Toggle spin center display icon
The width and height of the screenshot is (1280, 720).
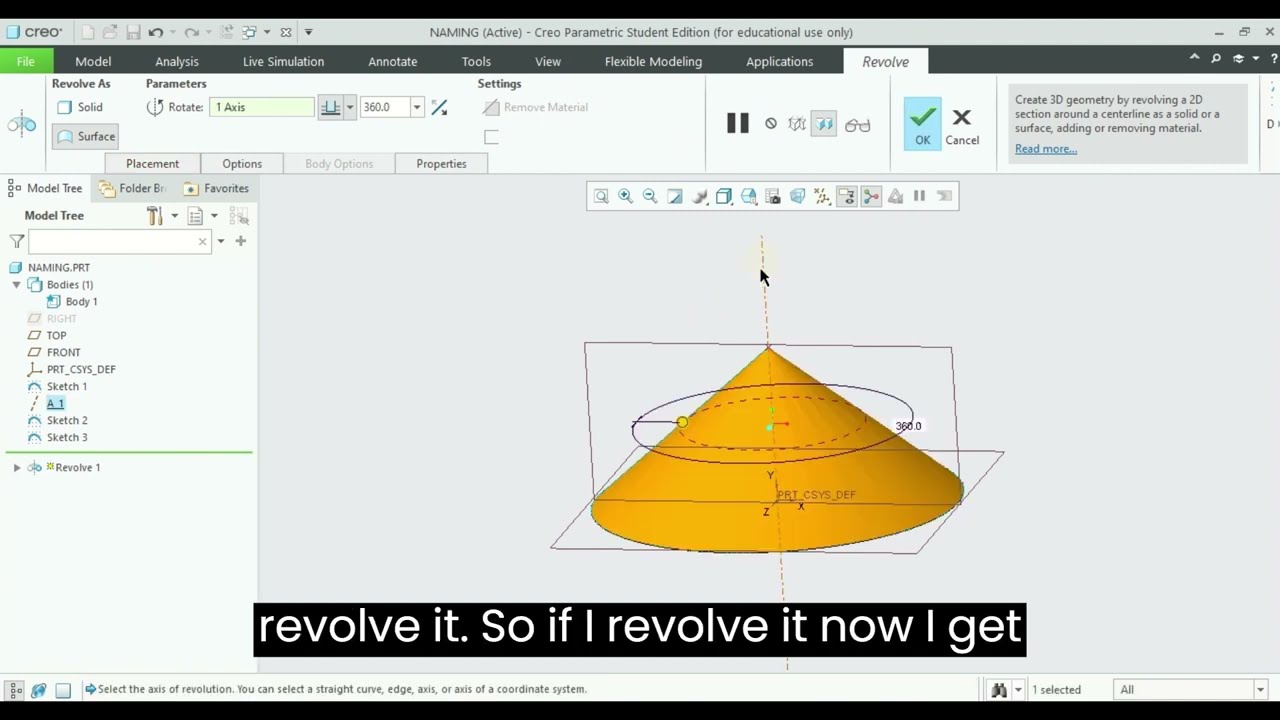tap(871, 196)
